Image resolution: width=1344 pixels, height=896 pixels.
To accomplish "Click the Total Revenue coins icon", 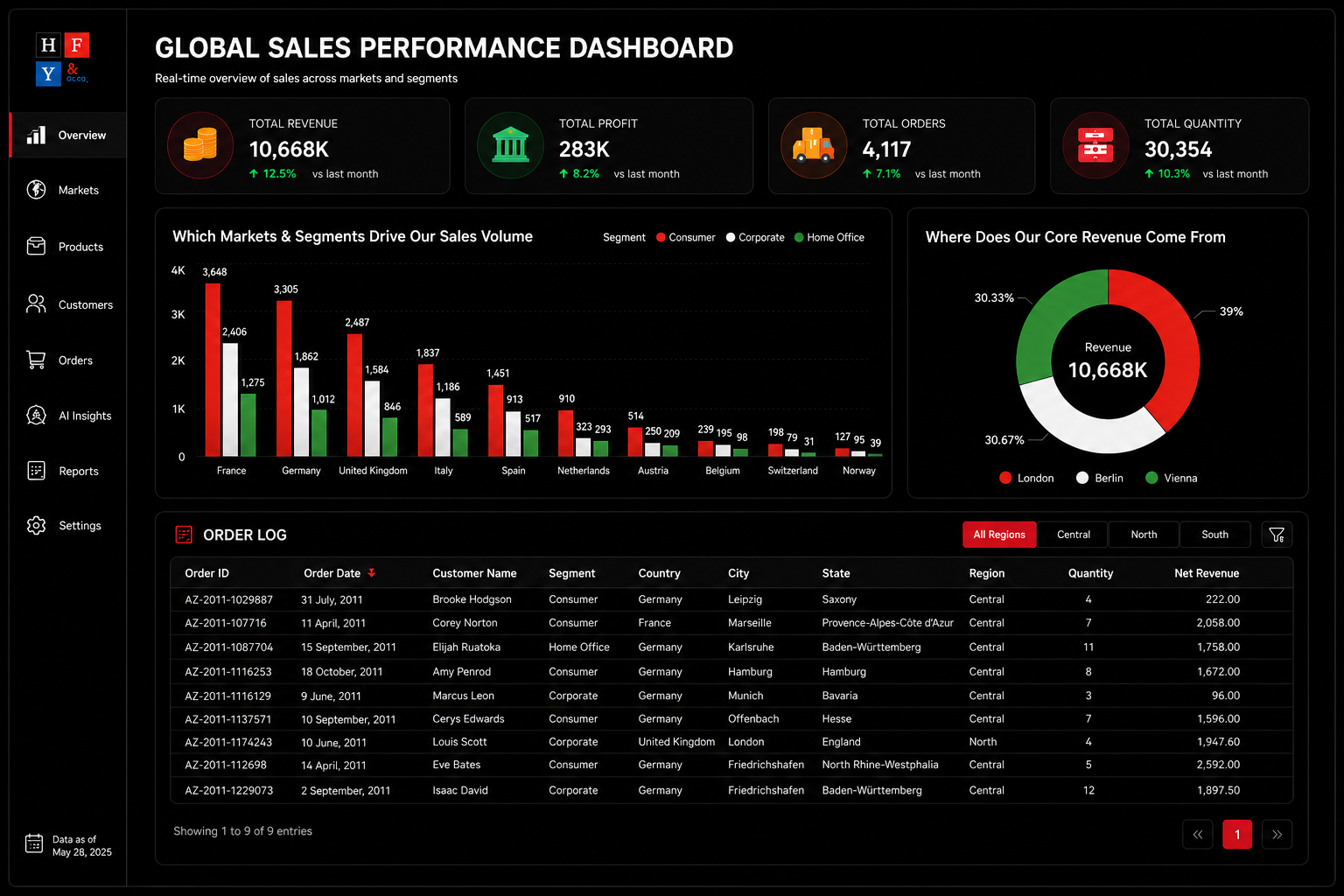I will (200, 145).
